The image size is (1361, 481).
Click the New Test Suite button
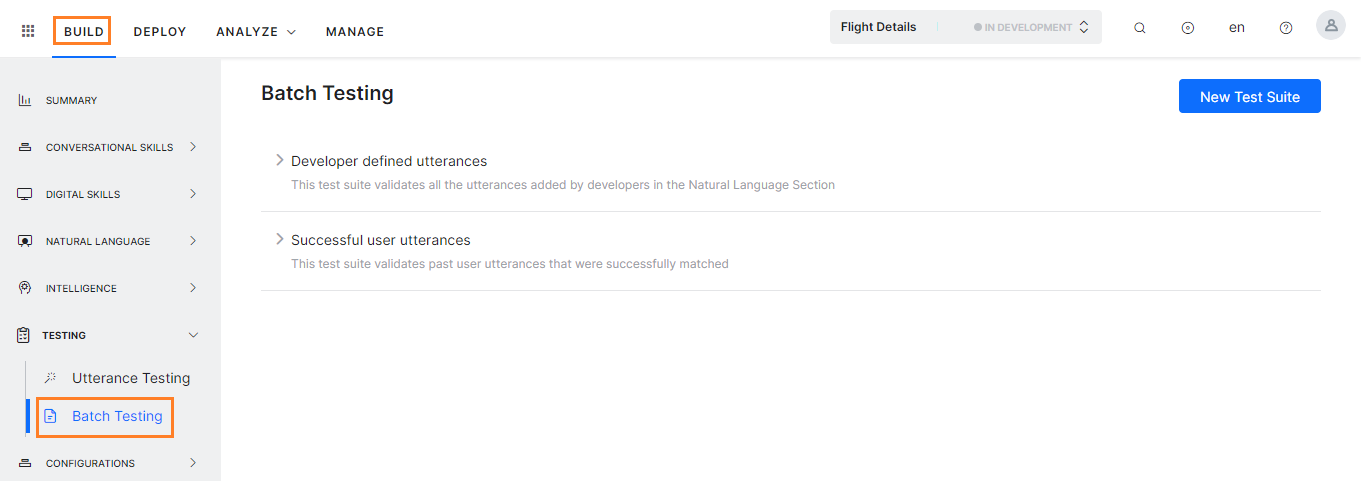click(x=1249, y=96)
